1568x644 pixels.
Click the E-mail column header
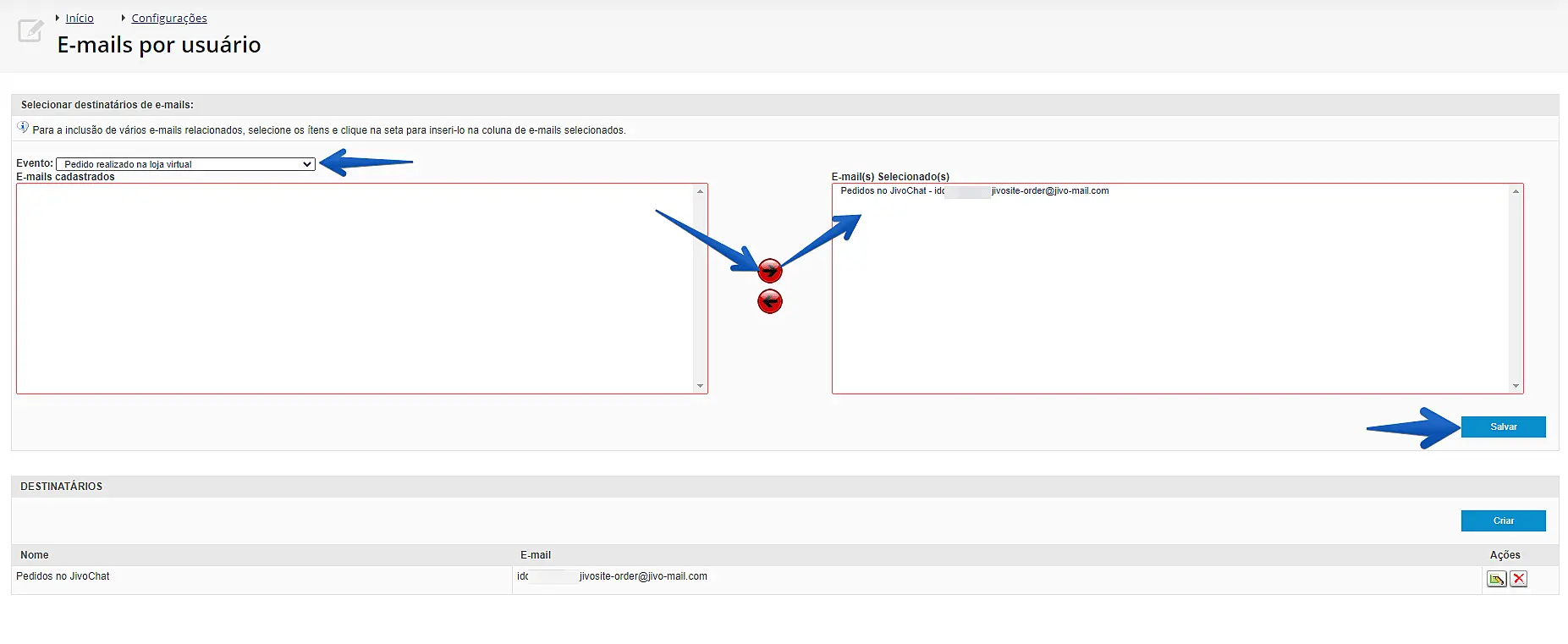point(536,555)
